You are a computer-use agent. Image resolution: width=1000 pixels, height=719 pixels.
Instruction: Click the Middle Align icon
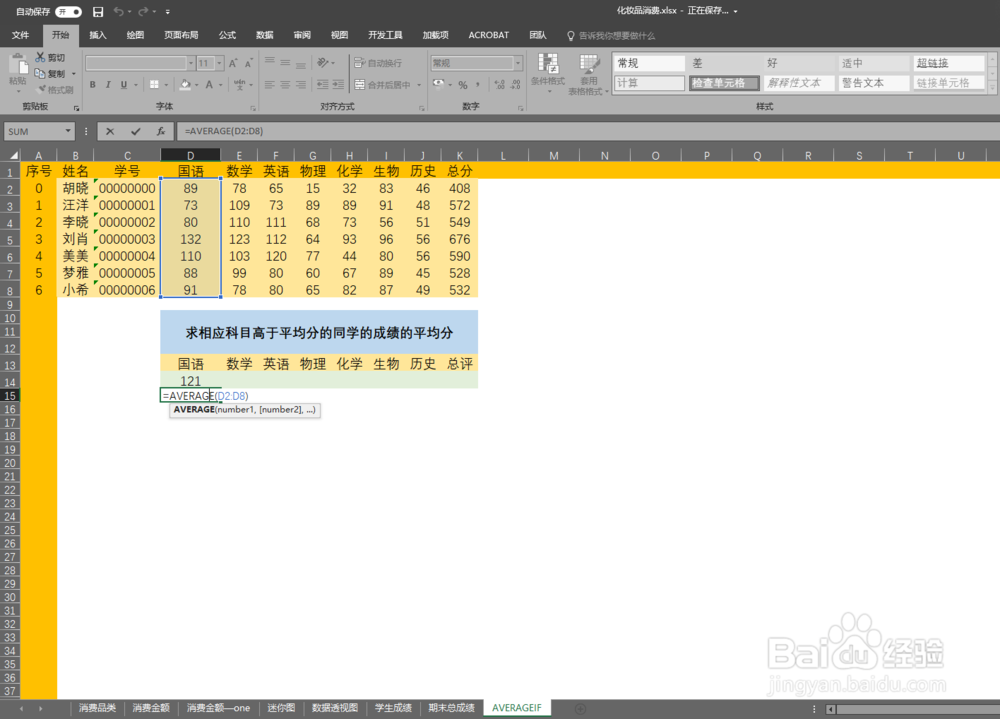(x=285, y=63)
